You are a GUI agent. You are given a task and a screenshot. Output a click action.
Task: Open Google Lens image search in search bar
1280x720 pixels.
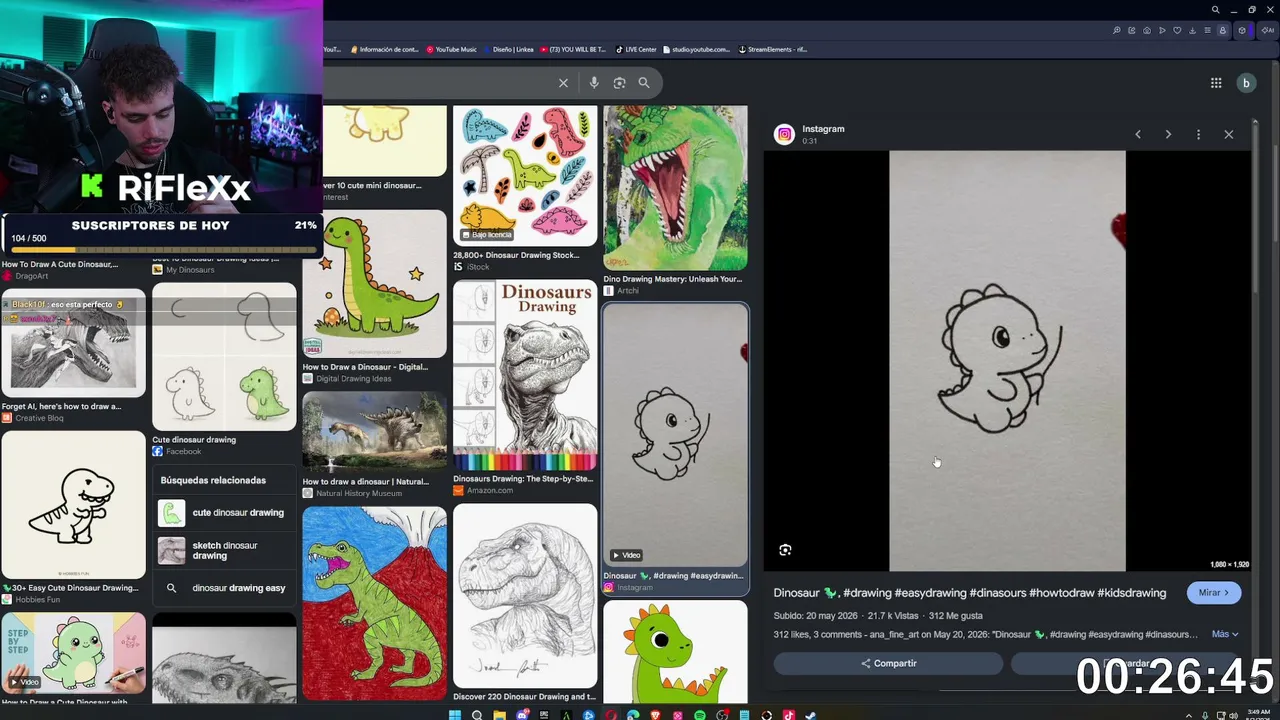point(619,83)
